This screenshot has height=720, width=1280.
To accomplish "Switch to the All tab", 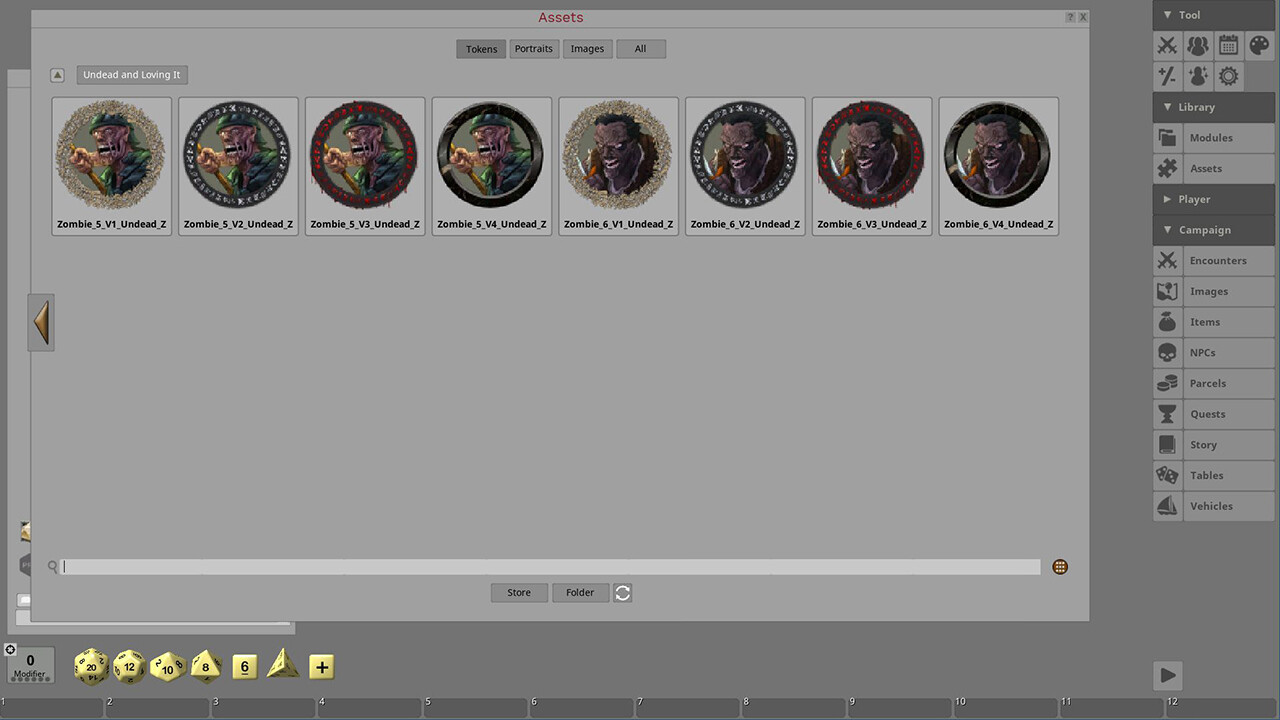I will (x=640, y=48).
